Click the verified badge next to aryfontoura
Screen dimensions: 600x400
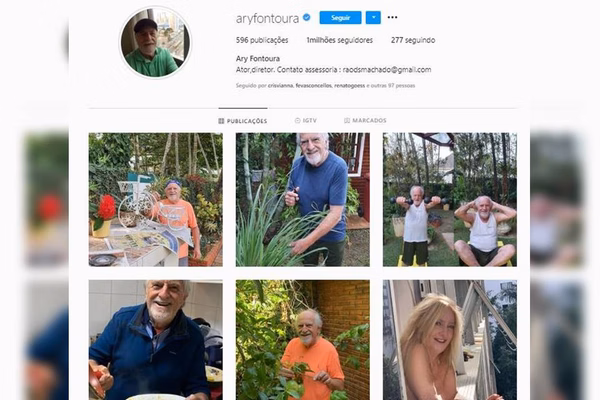click(x=307, y=18)
